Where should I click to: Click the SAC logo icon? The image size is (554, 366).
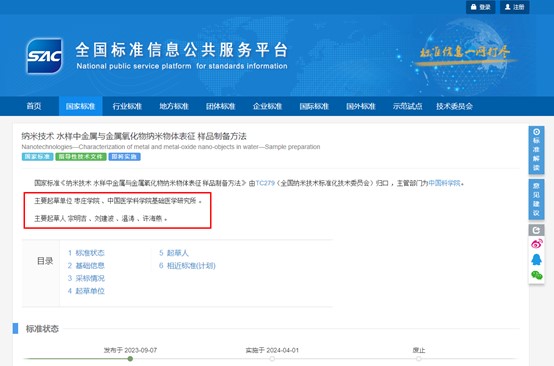pyautogui.click(x=44, y=56)
